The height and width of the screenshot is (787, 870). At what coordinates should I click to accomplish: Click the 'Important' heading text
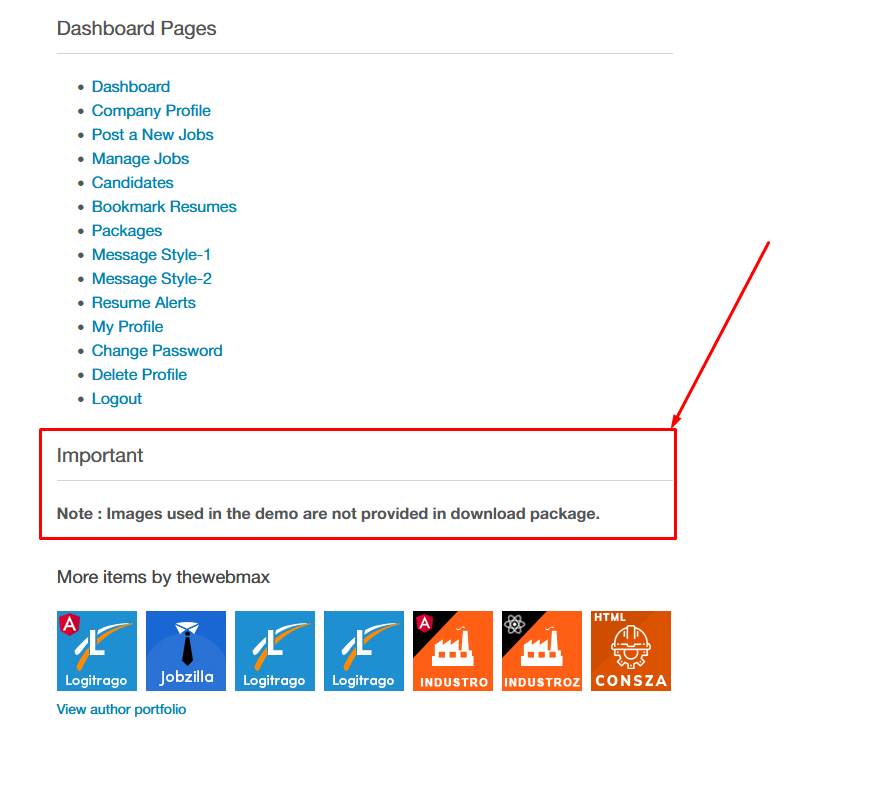(100, 455)
